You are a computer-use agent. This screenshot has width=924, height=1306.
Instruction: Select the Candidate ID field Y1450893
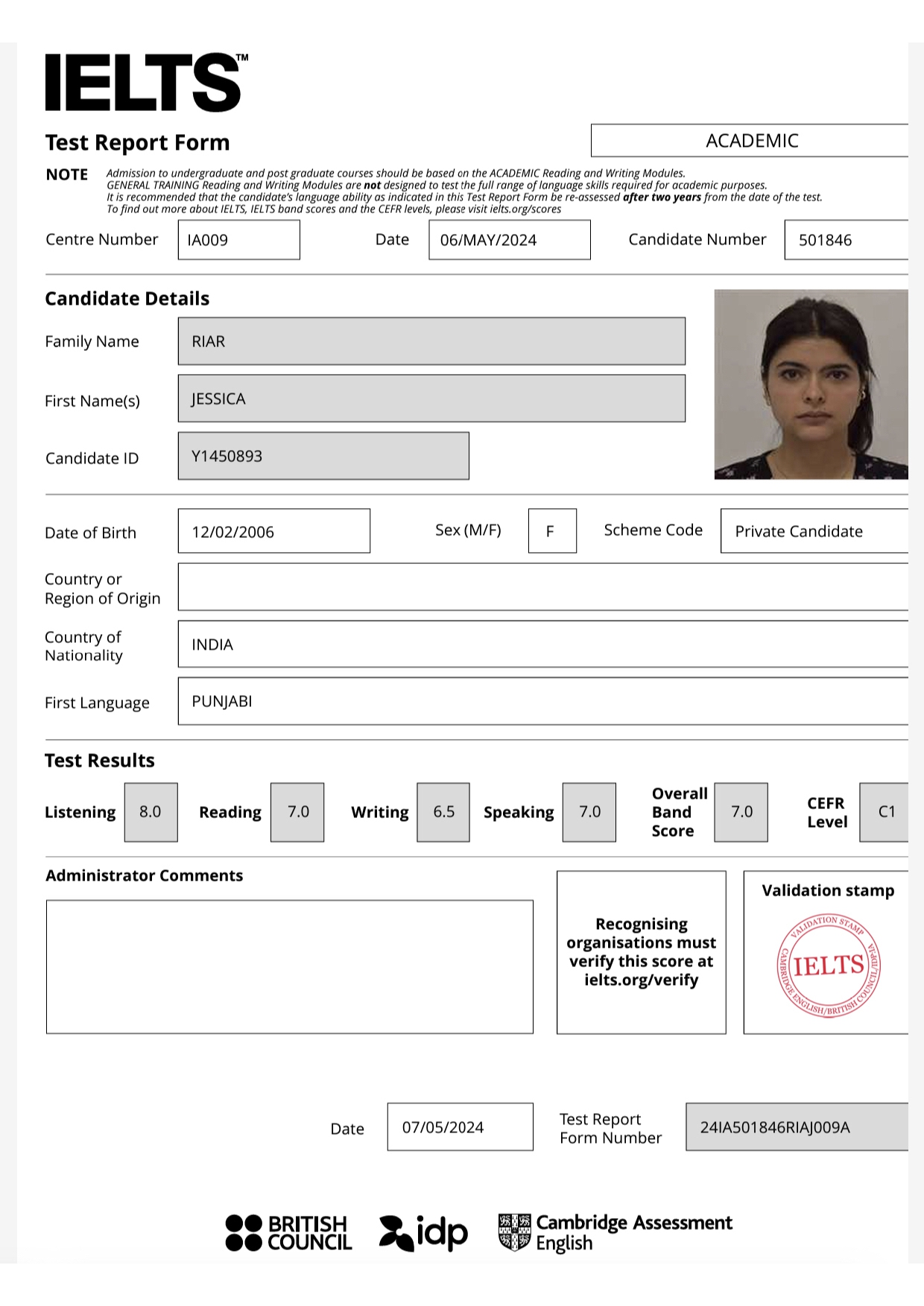[323, 456]
